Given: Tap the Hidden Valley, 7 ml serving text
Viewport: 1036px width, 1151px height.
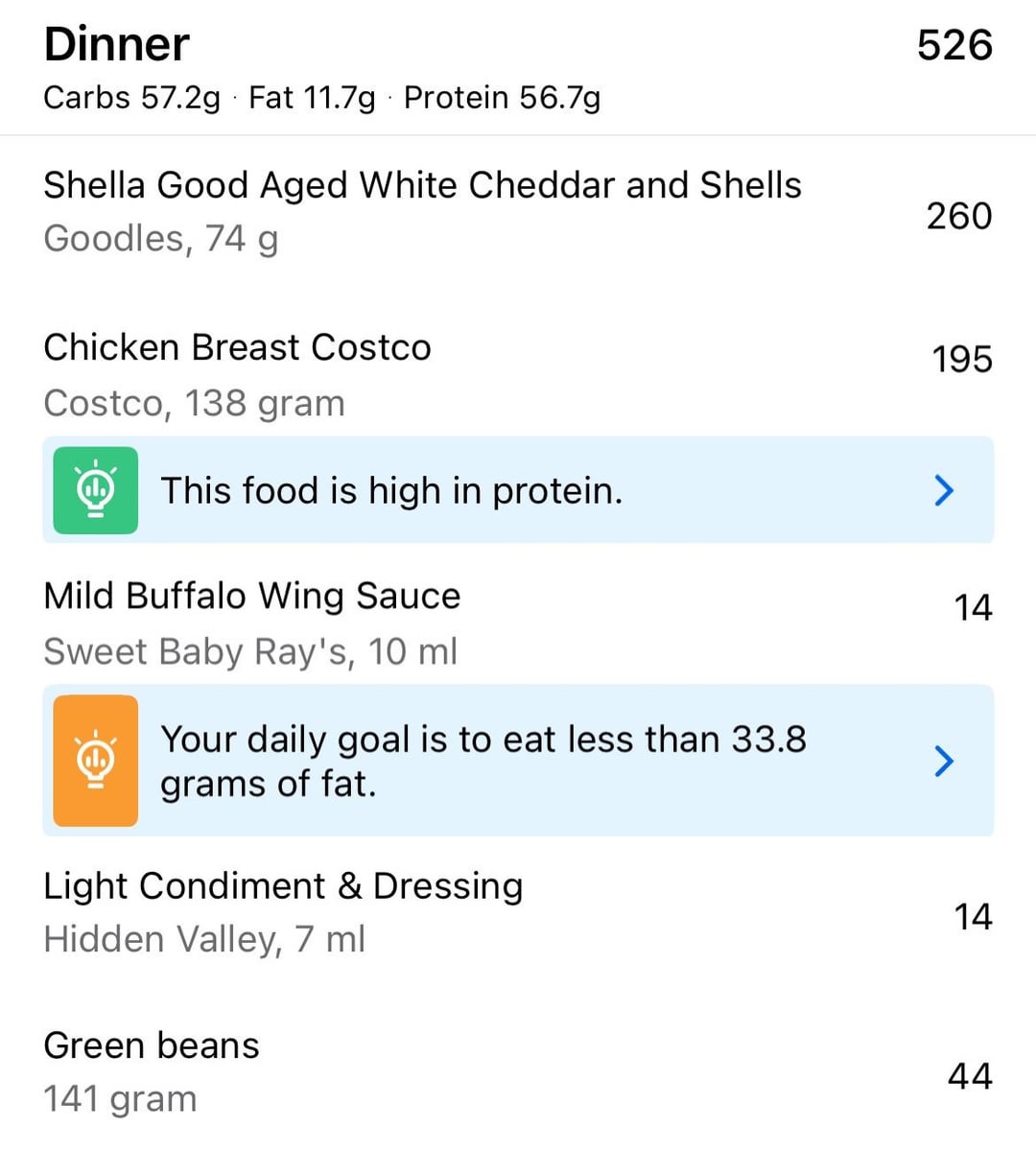Looking at the screenshot, I should [204, 939].
